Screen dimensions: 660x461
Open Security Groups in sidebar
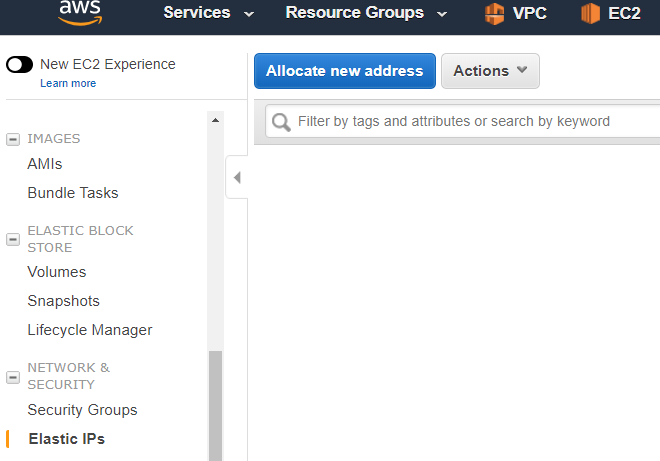point(82,410)
